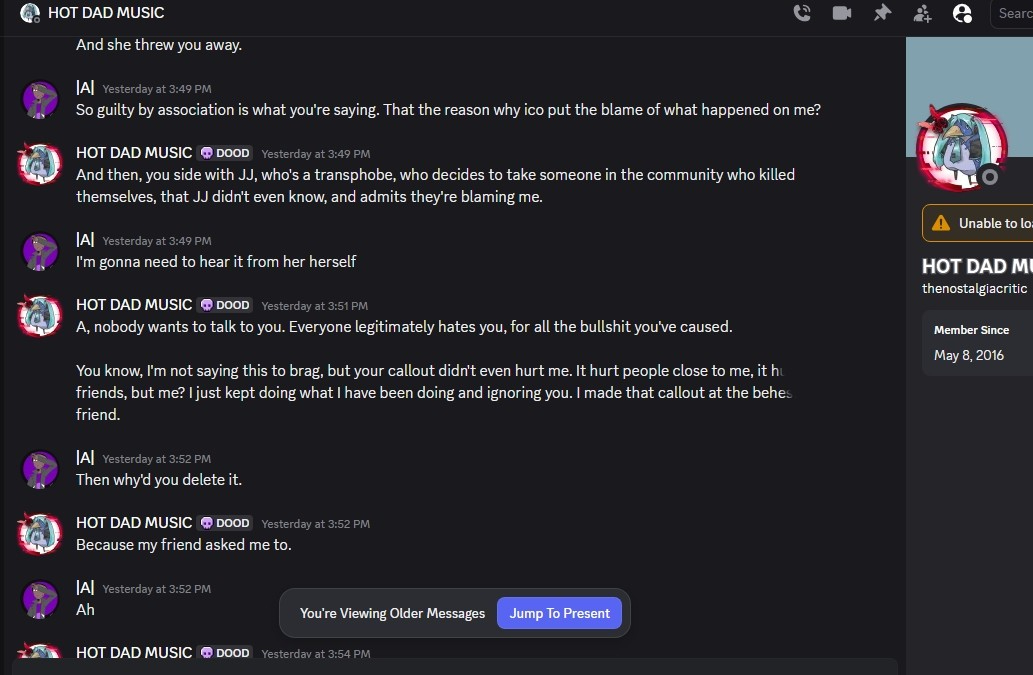Add friends to this DM
This screenshot has height=675, width=1033.
tap(922, 13)
